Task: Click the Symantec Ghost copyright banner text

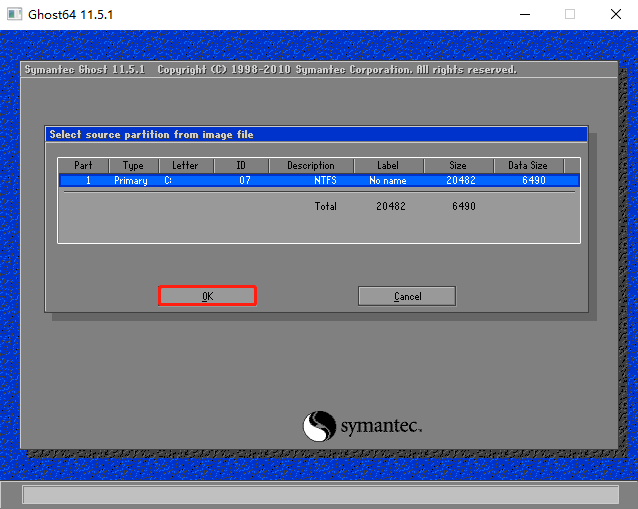Action: click(x=271, y=70)
